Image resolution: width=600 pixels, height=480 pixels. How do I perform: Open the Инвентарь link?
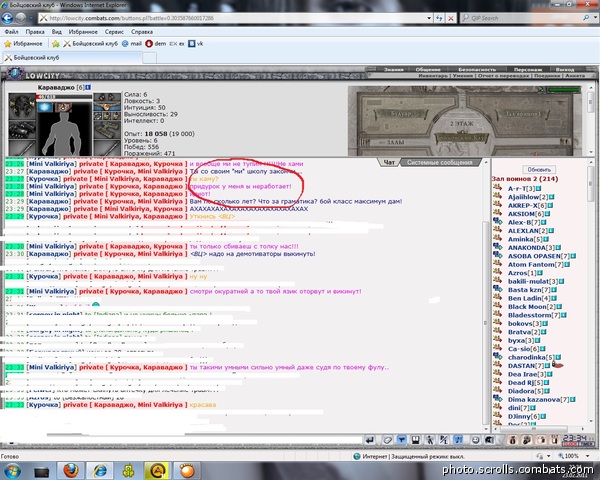coord(432,76)
